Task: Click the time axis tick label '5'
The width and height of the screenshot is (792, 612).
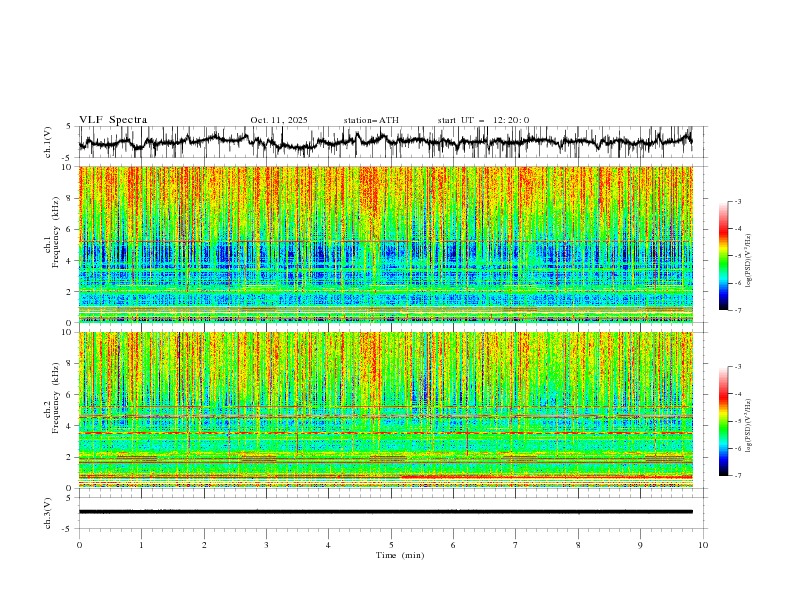Action: click(x=391, y=545)
